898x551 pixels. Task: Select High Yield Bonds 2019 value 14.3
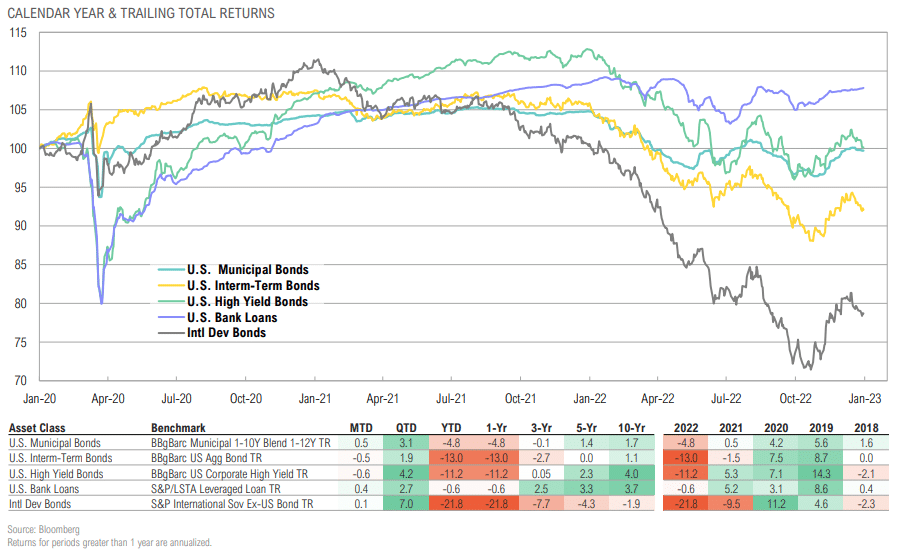point(821,474)
